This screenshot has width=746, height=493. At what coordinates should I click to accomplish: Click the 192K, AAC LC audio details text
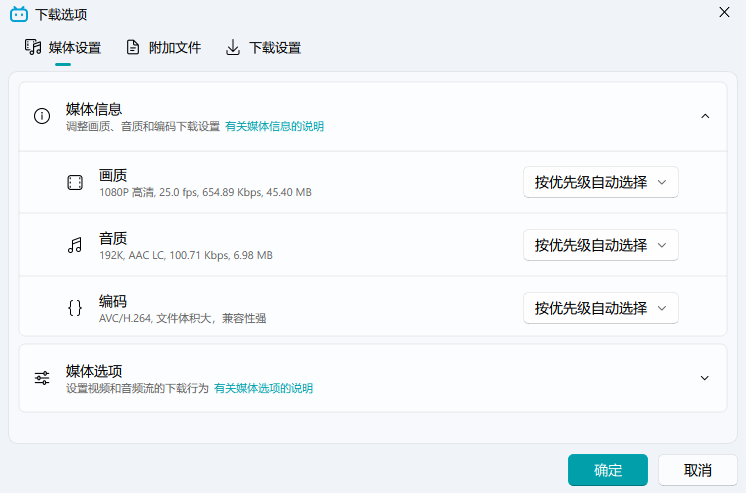(186, 255)
